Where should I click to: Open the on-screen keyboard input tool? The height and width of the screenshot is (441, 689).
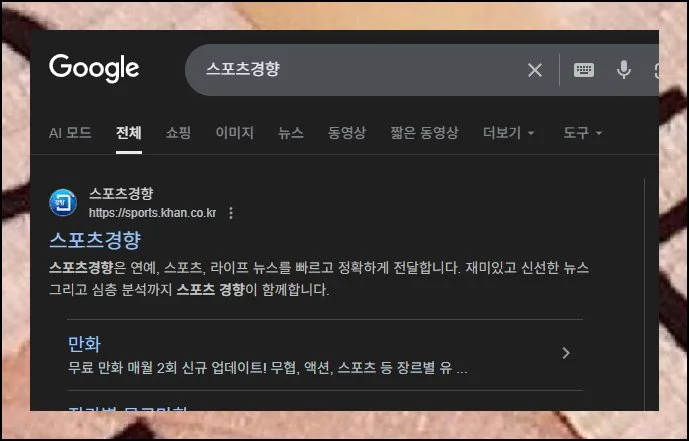click(x=584, y=70)
